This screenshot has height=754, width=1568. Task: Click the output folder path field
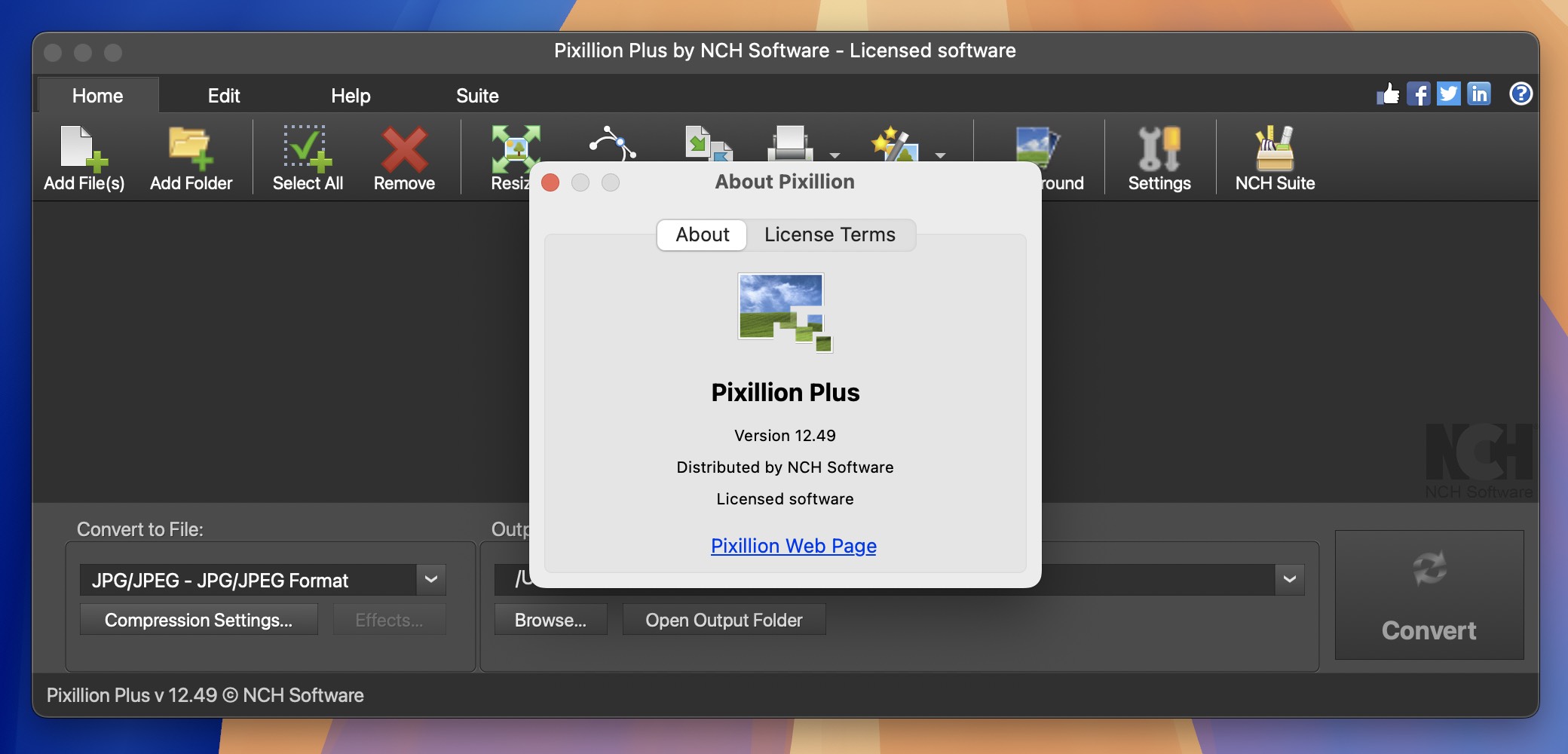click(x=884, y=580)
